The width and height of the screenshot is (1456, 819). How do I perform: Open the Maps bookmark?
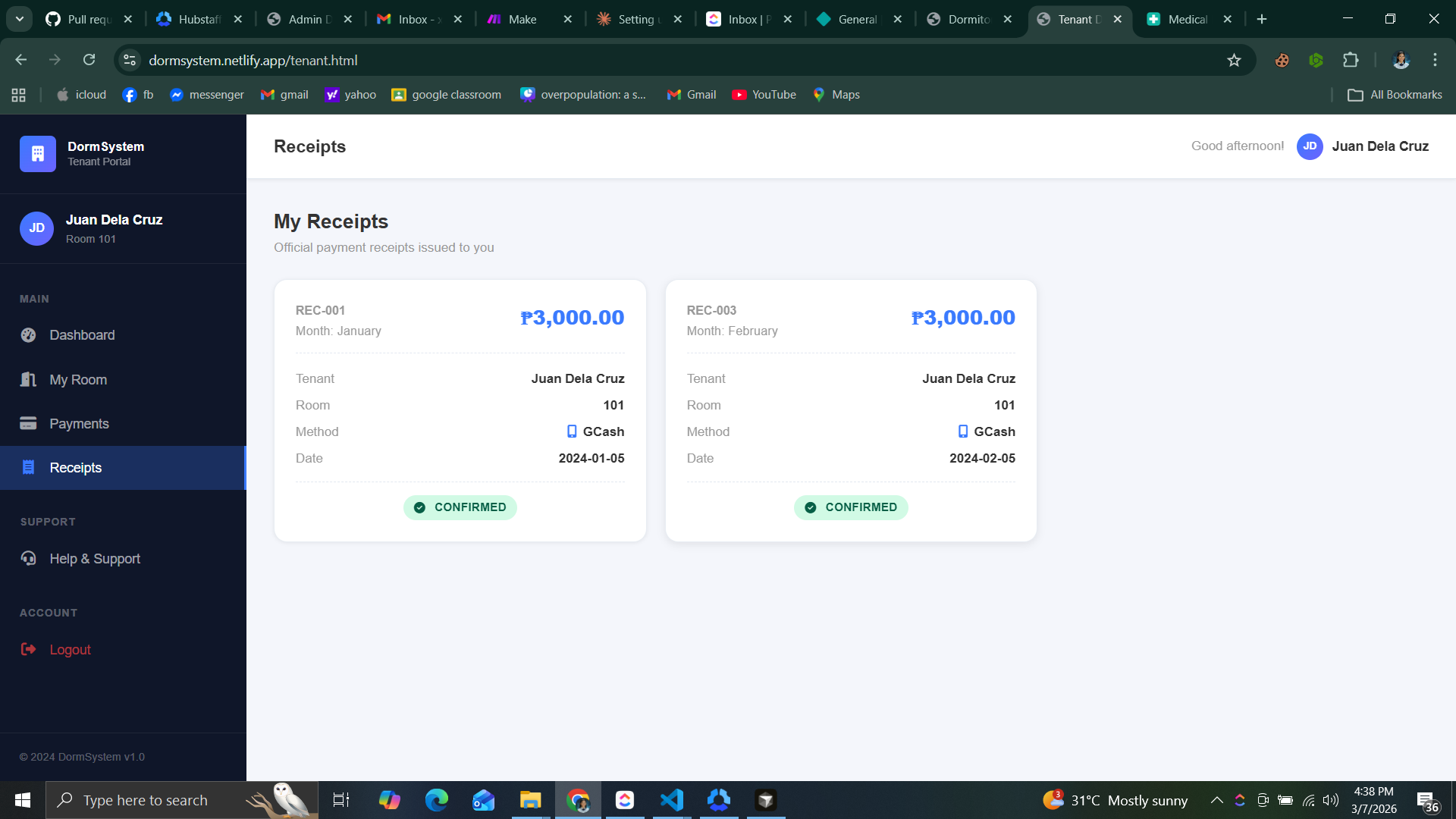836,94
